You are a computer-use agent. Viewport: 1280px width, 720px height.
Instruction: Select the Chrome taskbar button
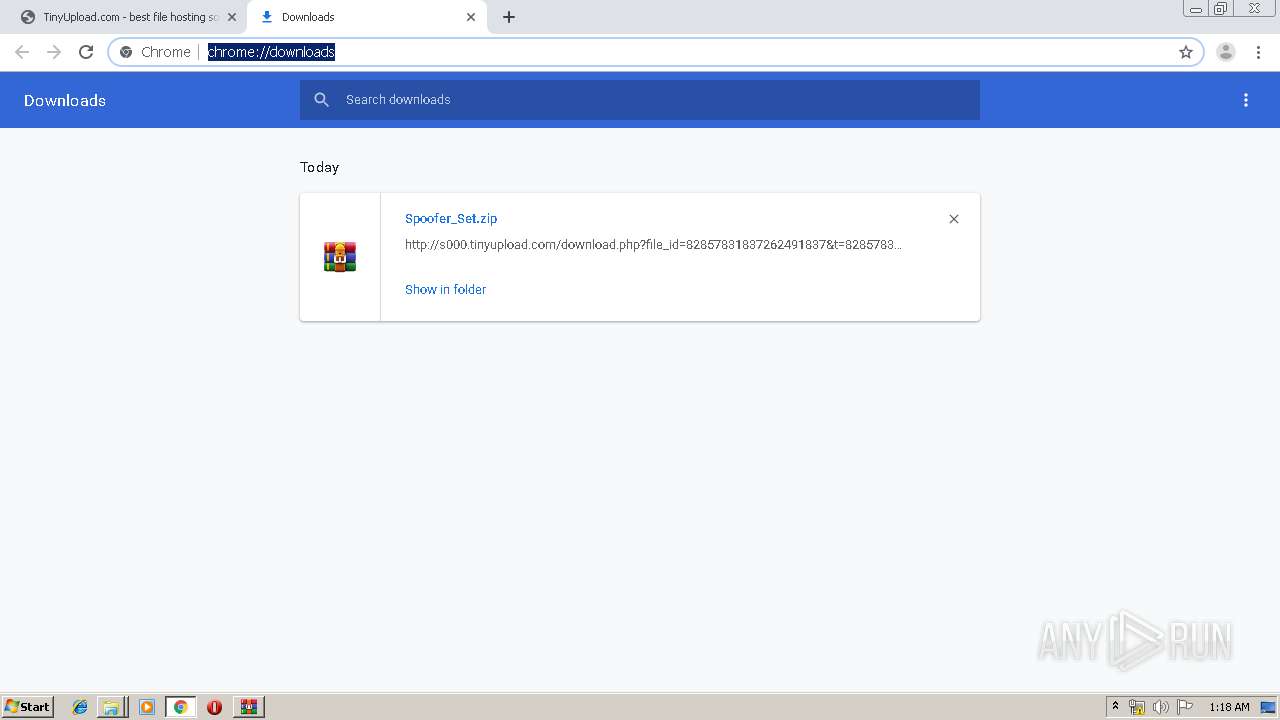click(x=180, y=707)
